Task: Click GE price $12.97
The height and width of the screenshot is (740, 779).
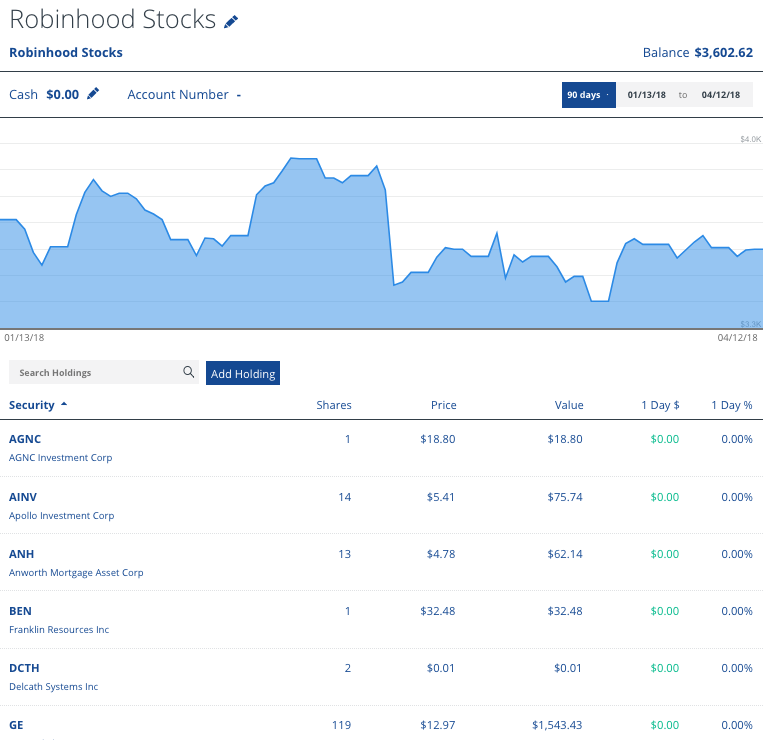Action: (438, 725)
